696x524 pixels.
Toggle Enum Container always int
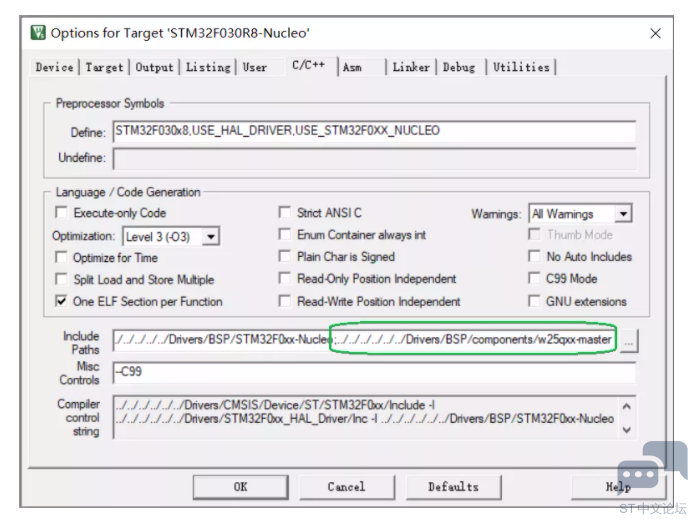pos(285,234)
